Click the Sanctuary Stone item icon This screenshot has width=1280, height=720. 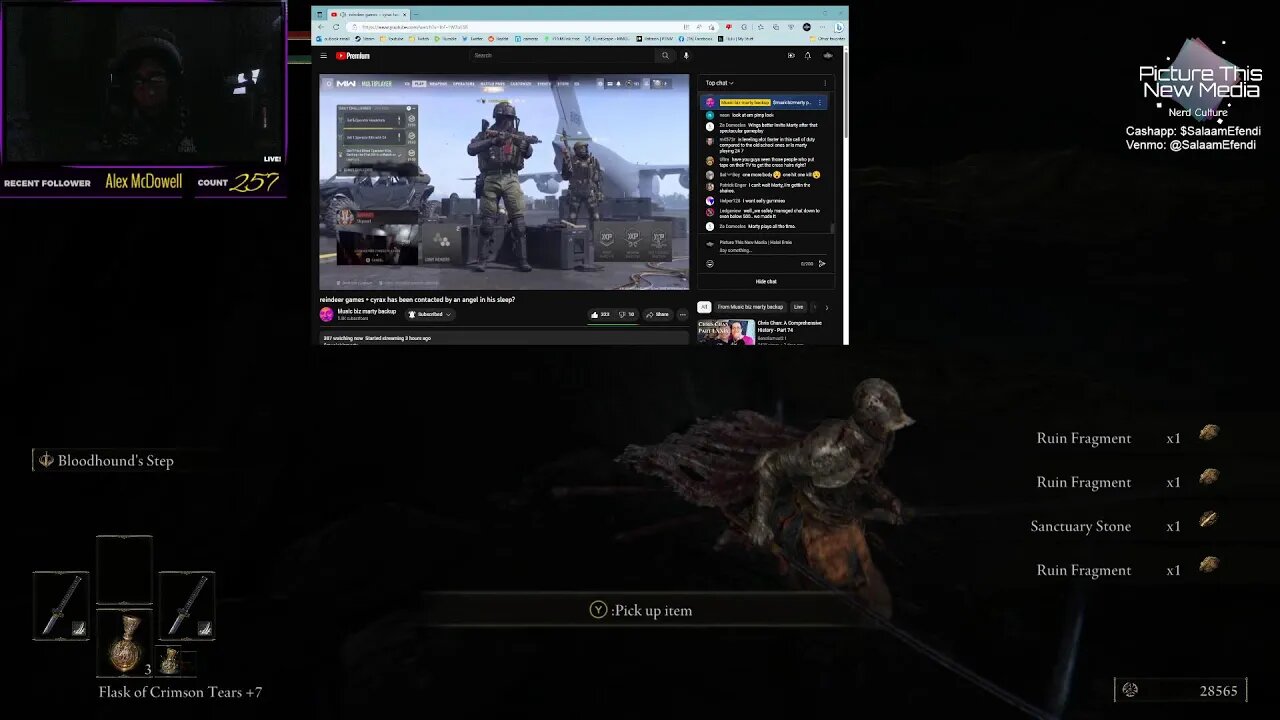pyautogui.click(x=1209, y=520)
